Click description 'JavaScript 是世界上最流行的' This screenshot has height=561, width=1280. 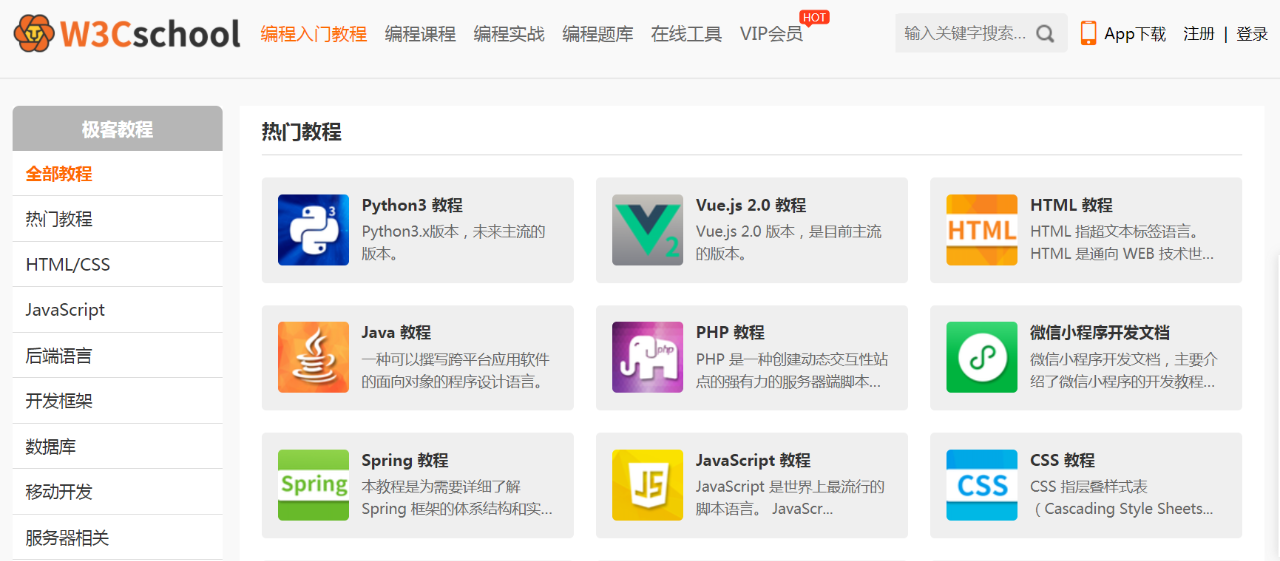pos(790,487)
